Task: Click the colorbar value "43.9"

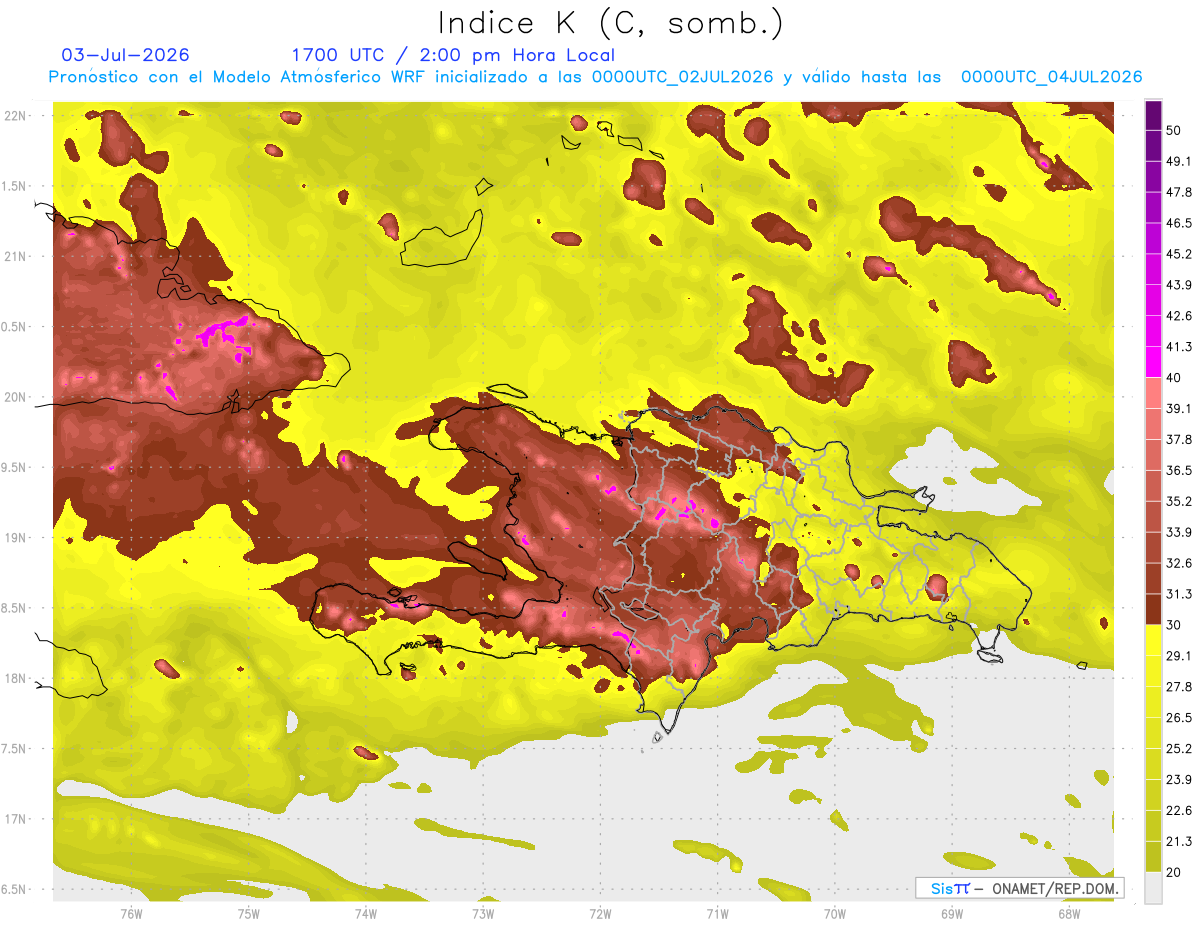Action: (1179, 285)
